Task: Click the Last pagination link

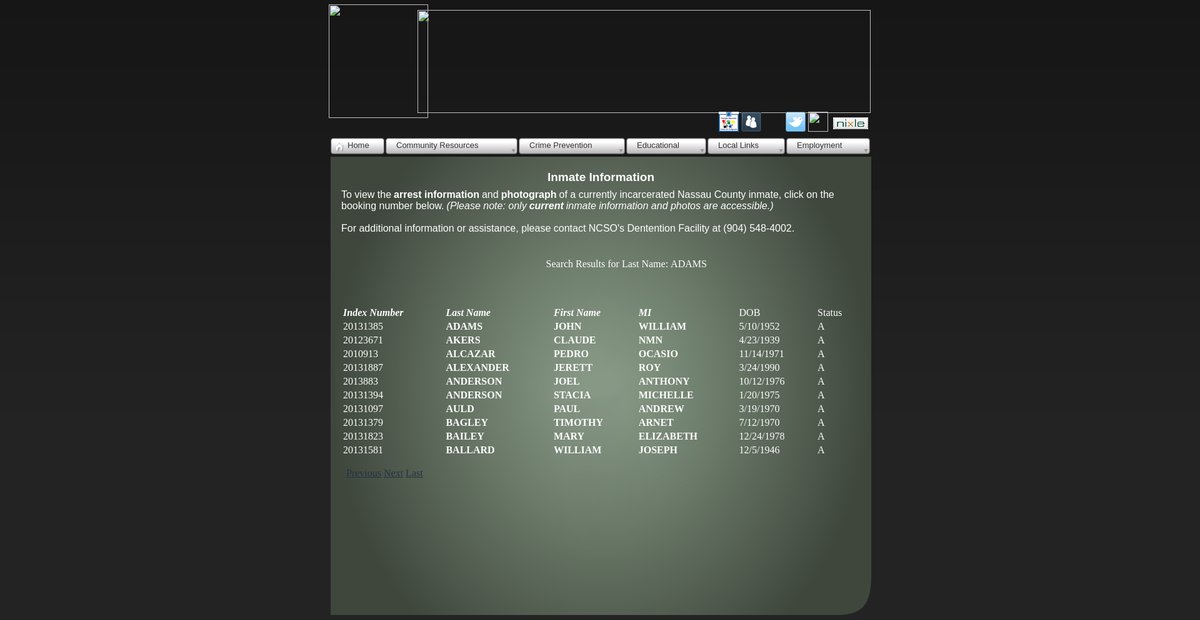Action: 414,473
